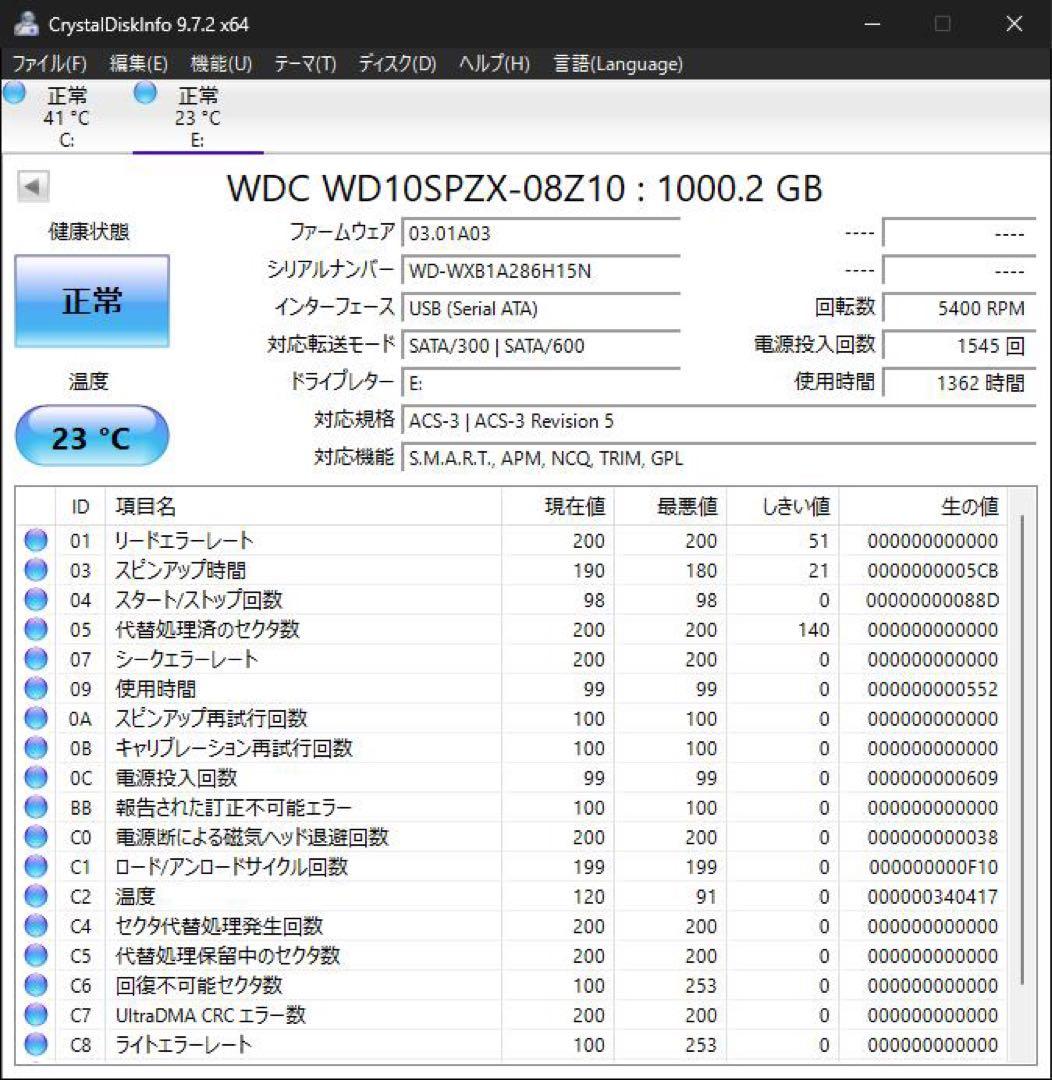Click the status circle for 回復不可能セクタ数
The height and width of the screenshot is (1080, 1052).
[35, 985]
